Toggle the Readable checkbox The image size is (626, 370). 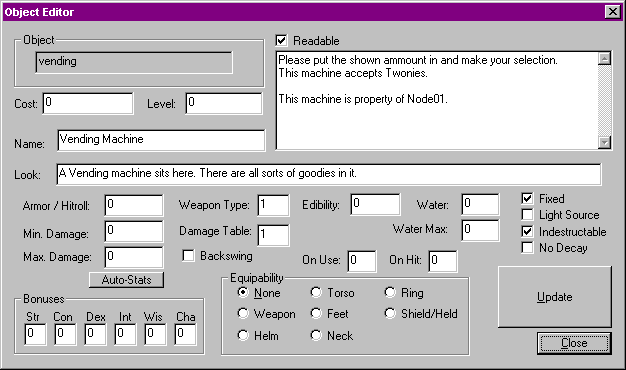[x=281, y=41]
